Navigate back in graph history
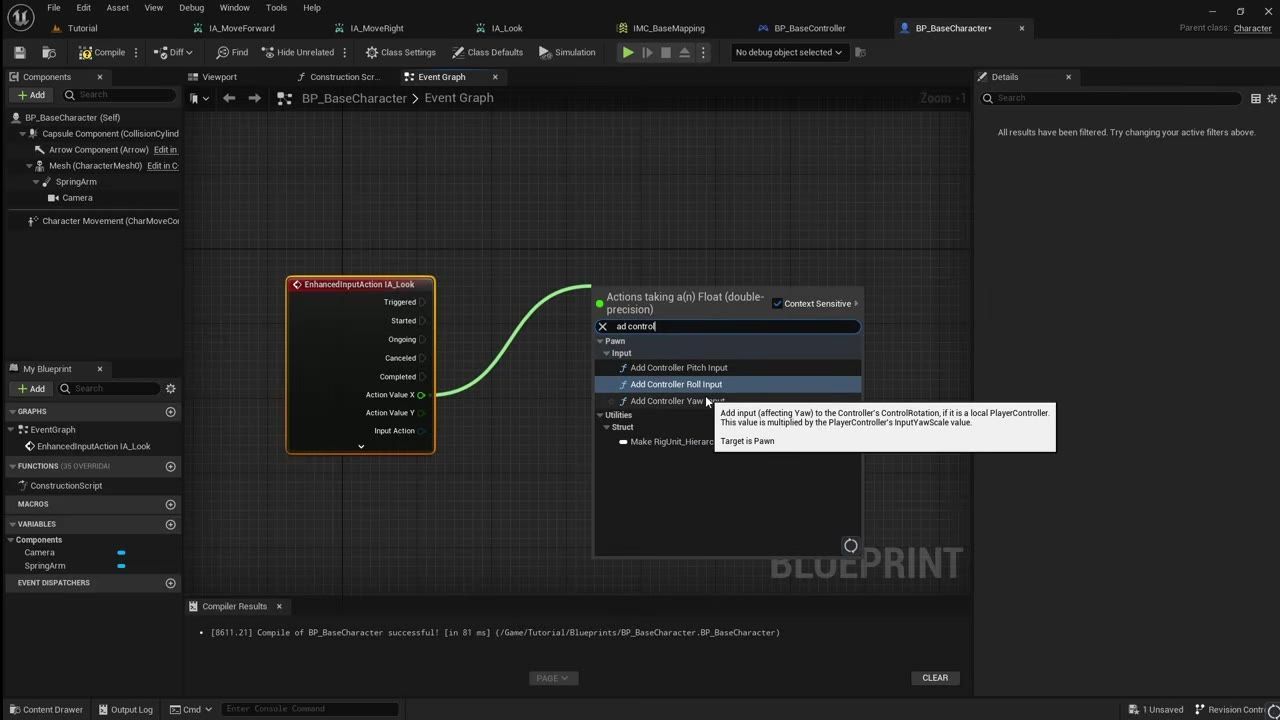 coord(229,98)
